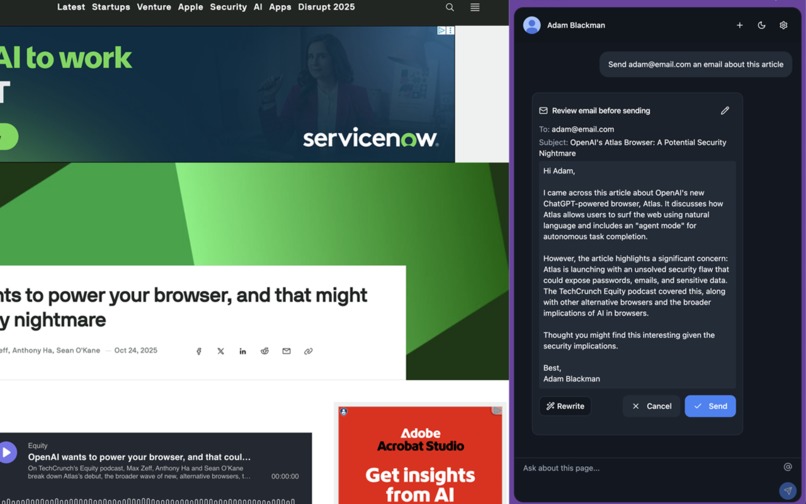Click the 00:00:00 podcast timestamp

point(285,476)
